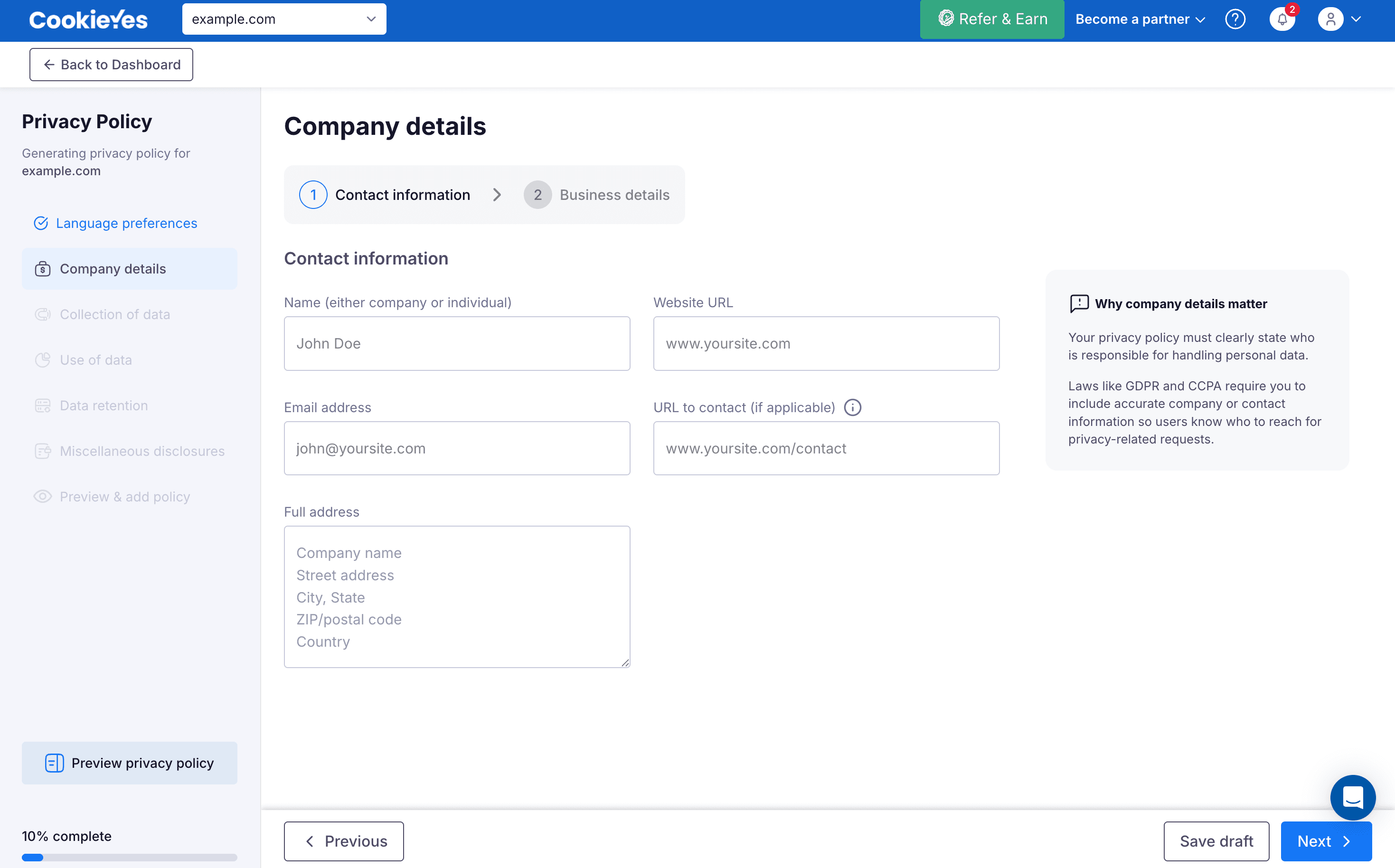1395x868 pixels.
Task: Click the '10% complete' text
Action: click(x=66, y=837)
